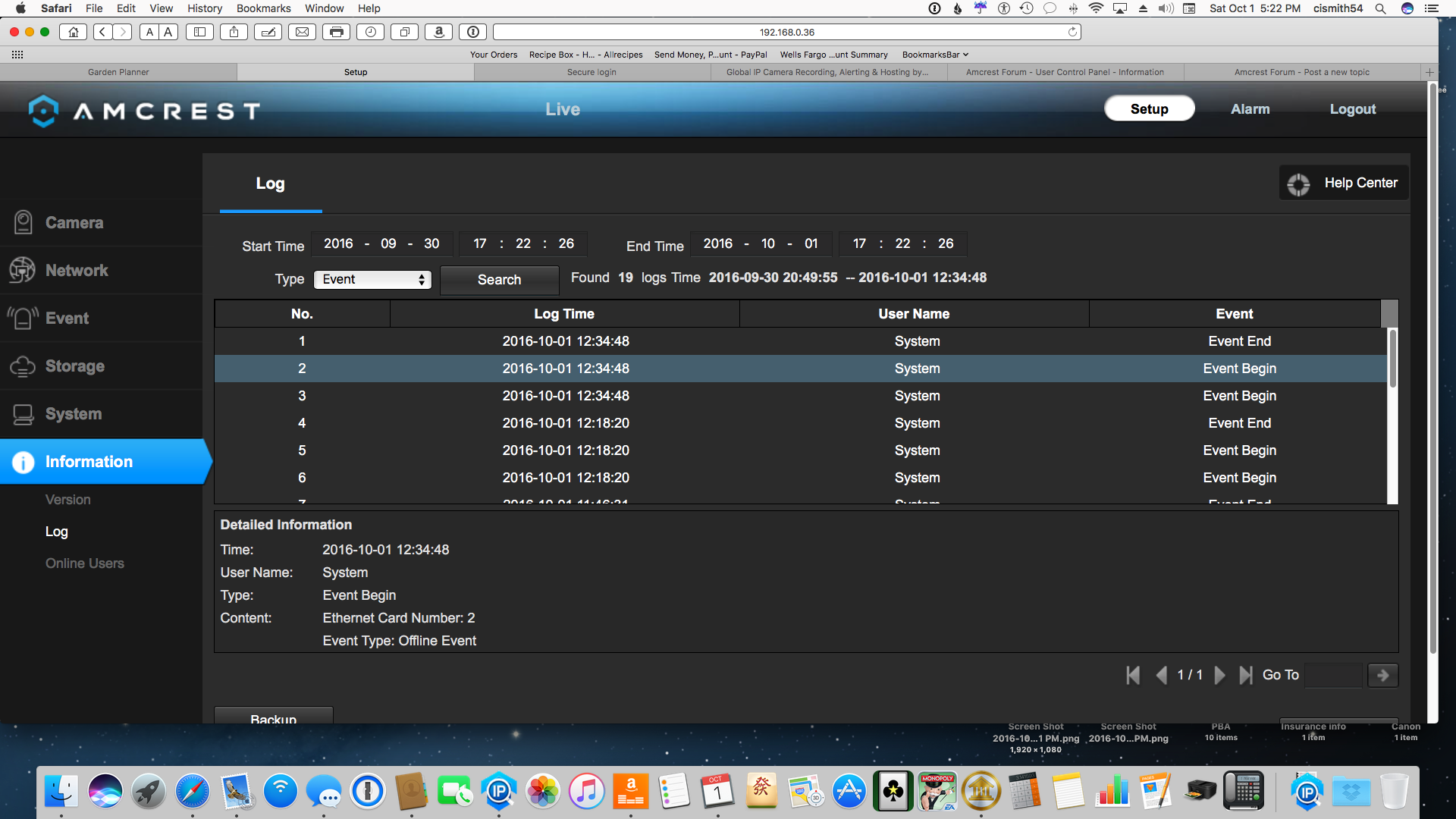Open Online Users page
Viewport: 1456px width, 819px height.
85,563
